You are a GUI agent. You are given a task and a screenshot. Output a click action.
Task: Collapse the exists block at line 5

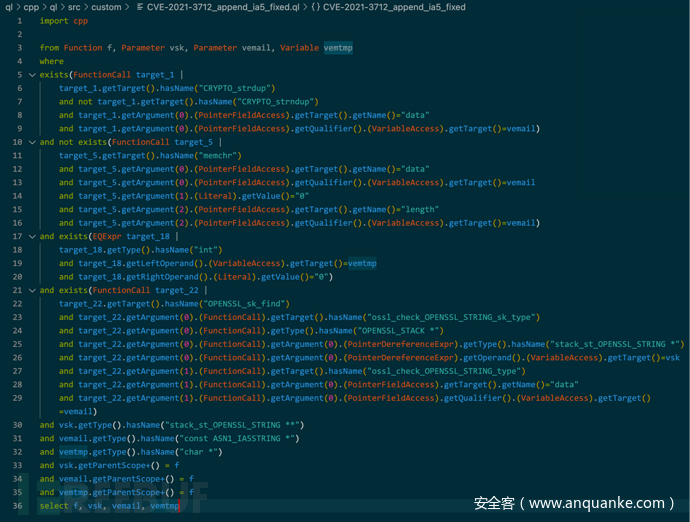[31, 75]
